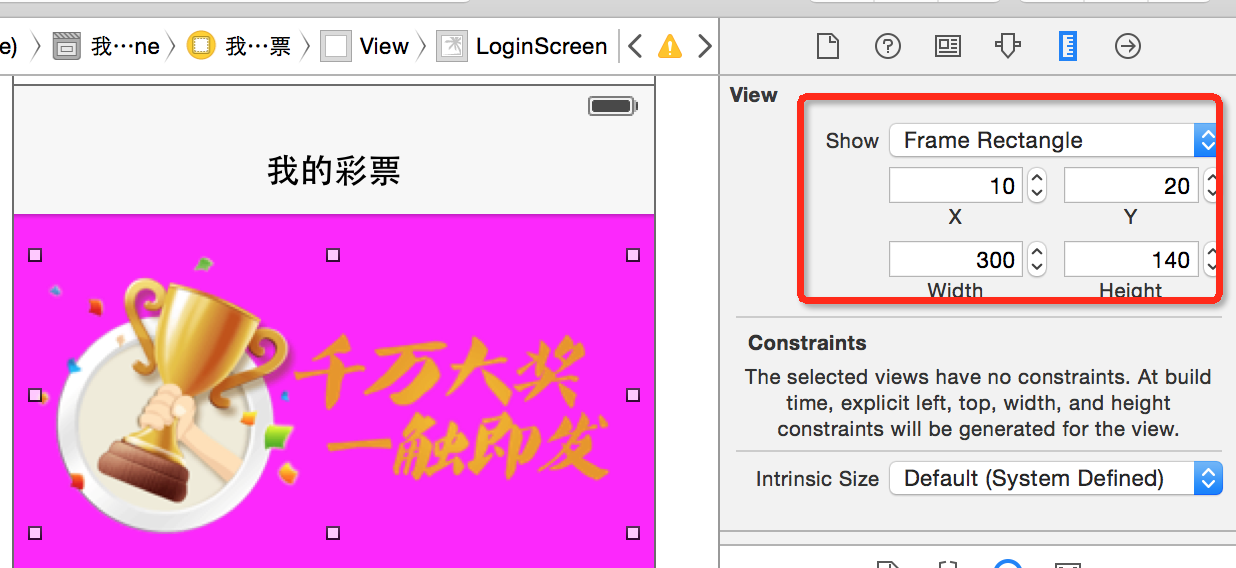
Task: Click the Constraints section heading
Action: pos(807,342)
